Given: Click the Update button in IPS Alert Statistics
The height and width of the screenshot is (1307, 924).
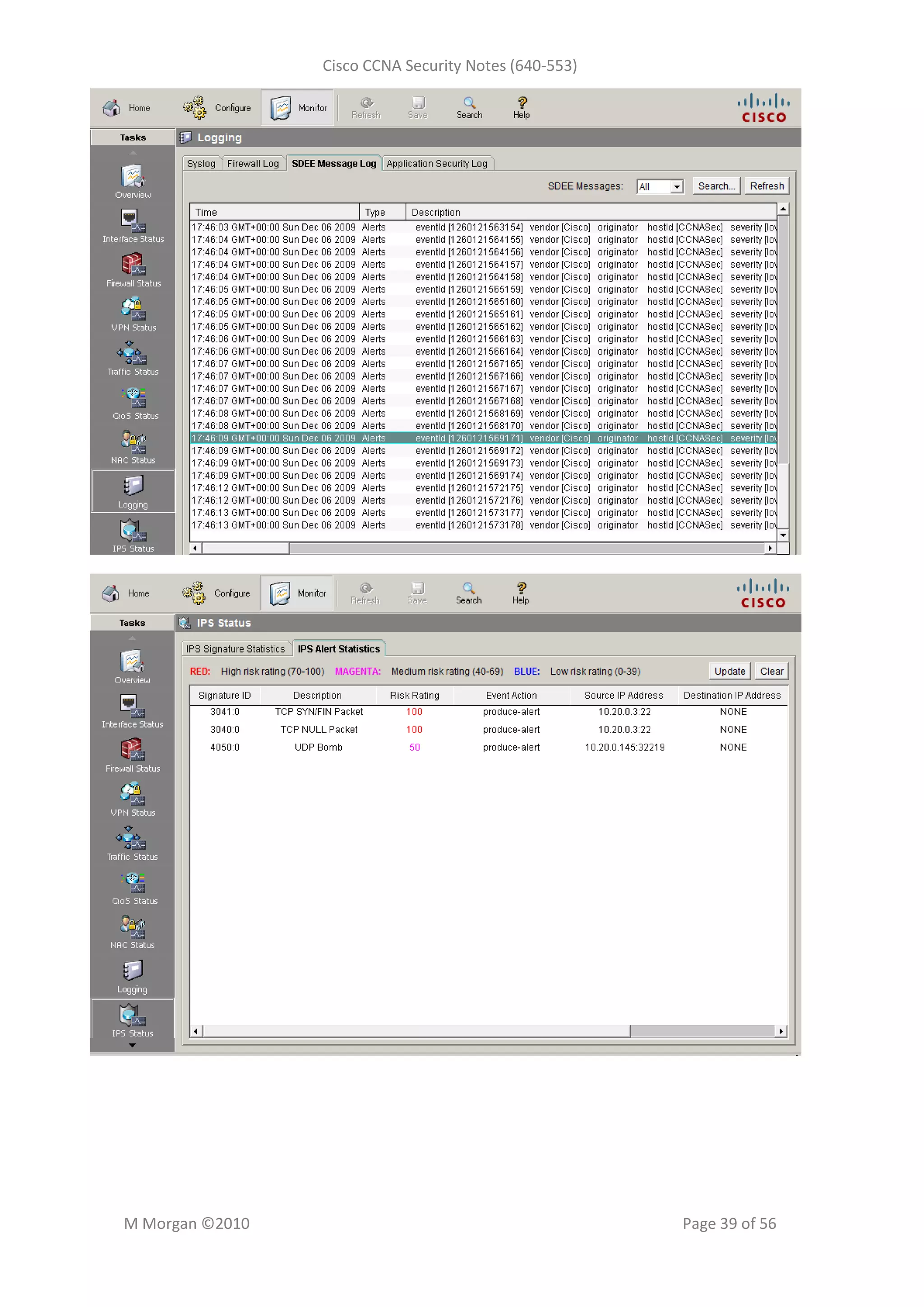Looking at the screenshot, I should tap(730, 672).
